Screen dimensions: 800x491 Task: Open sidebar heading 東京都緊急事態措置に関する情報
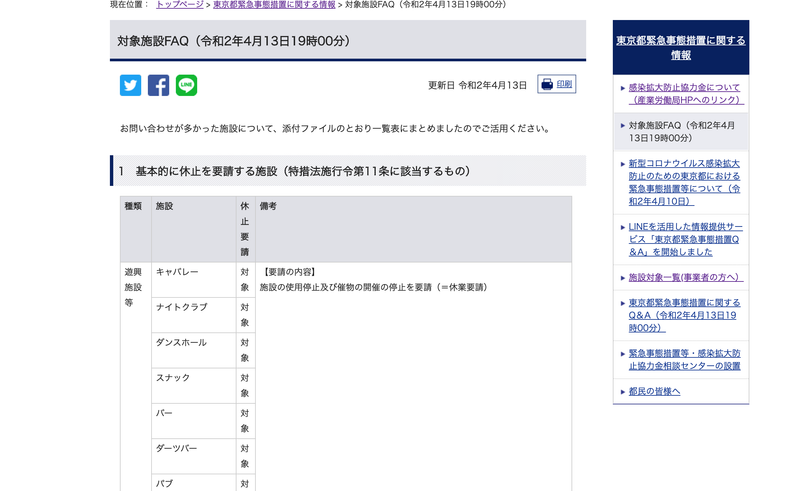point(681,47)
